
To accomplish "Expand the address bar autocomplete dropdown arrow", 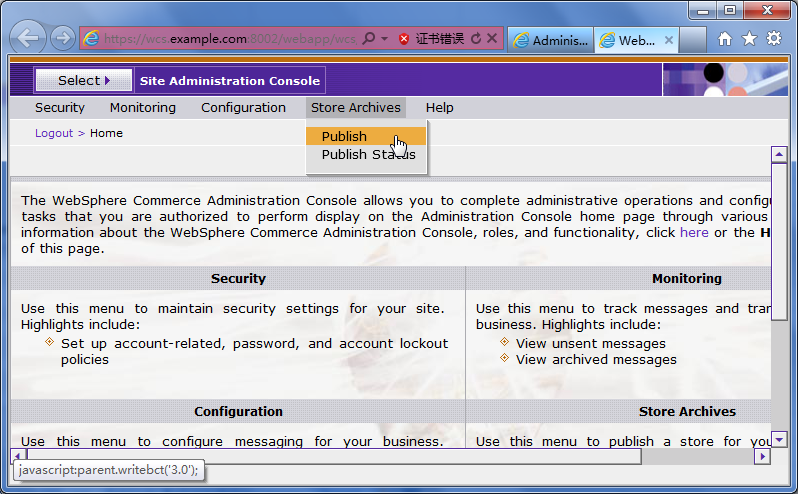I will click(385, 39).
